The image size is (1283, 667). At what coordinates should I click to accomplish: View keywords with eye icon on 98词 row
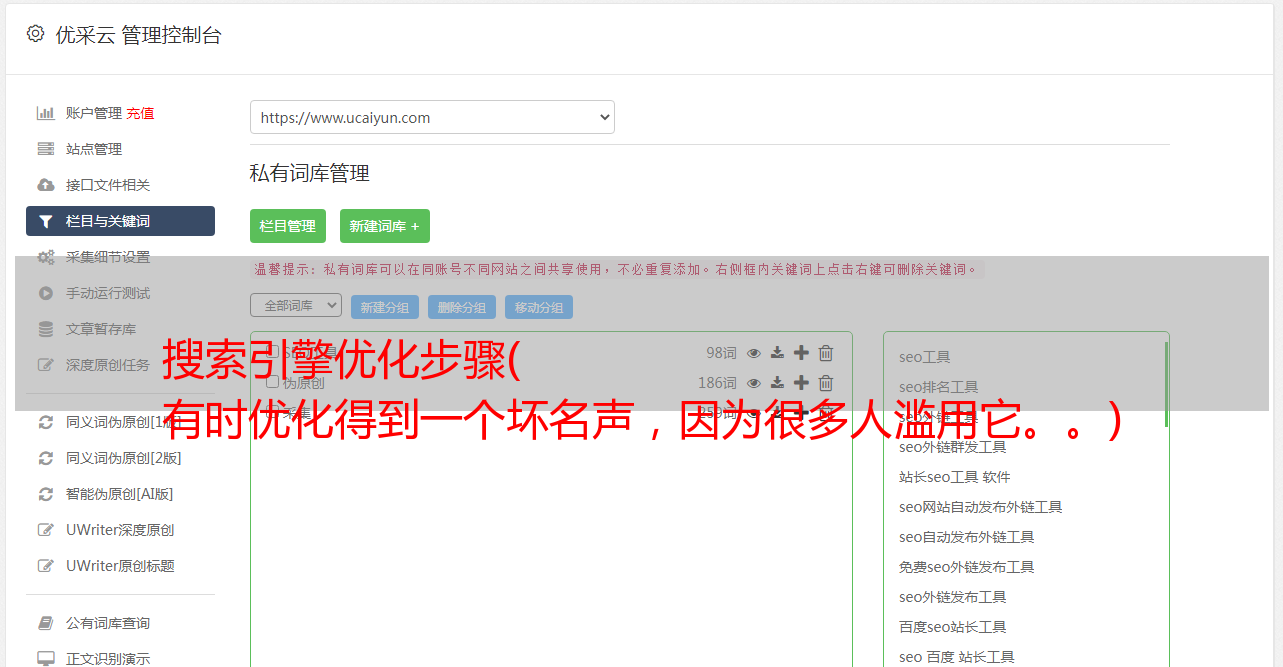click(x=754, y=353)
